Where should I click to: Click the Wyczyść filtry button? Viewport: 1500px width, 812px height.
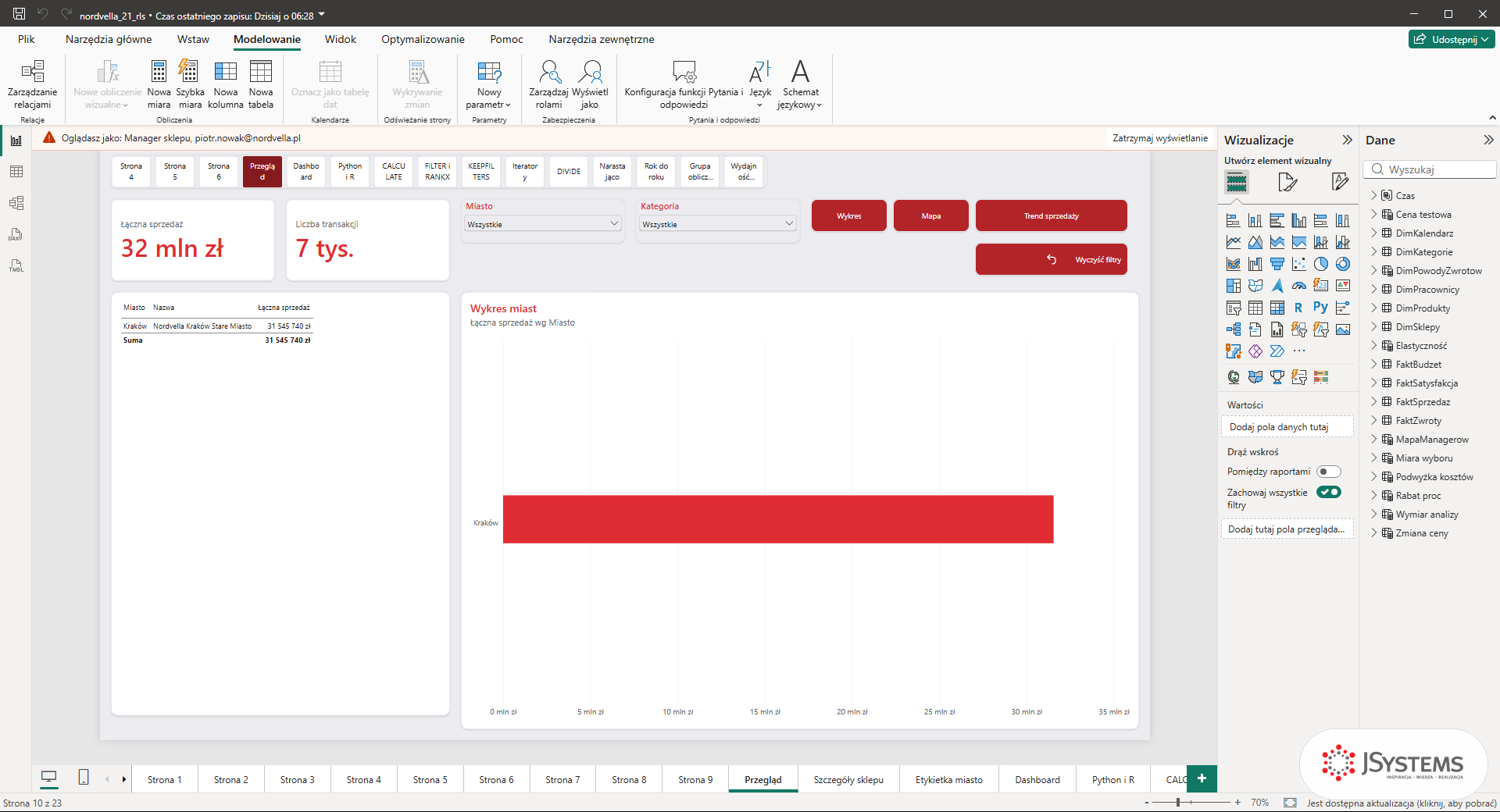[1052, 259]
